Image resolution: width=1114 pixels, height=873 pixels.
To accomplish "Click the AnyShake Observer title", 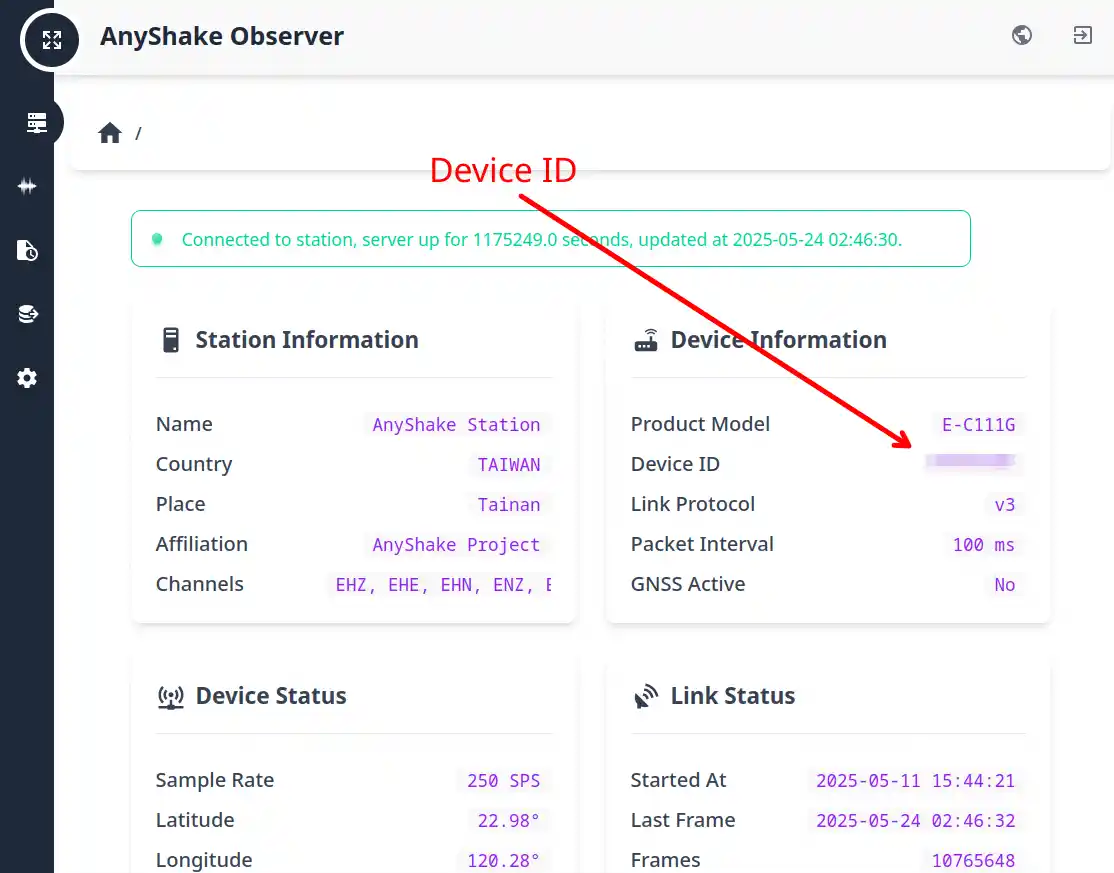I will click(222, 36).
